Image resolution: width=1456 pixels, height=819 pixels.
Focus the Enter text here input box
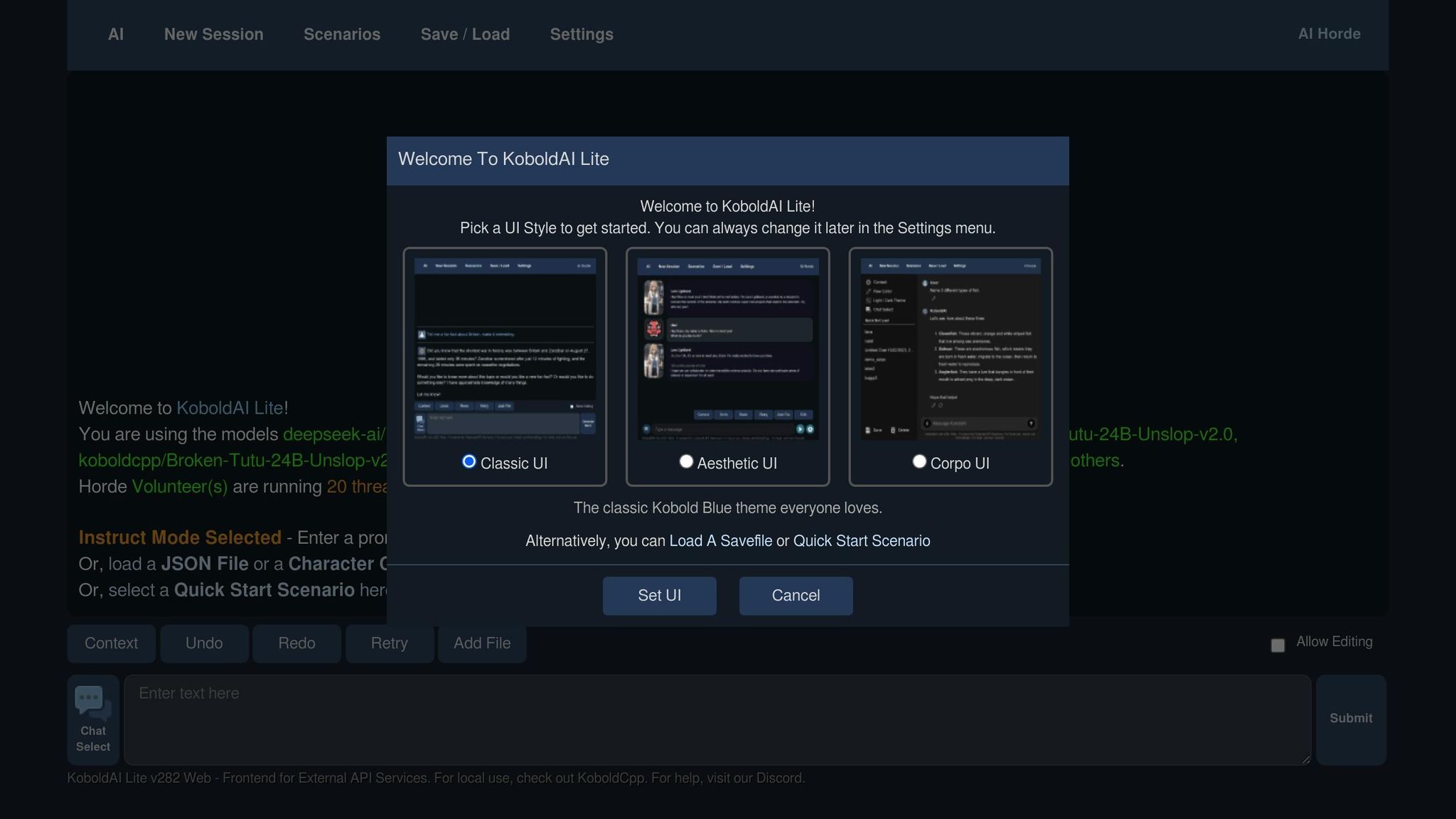[x=718, y=719]
